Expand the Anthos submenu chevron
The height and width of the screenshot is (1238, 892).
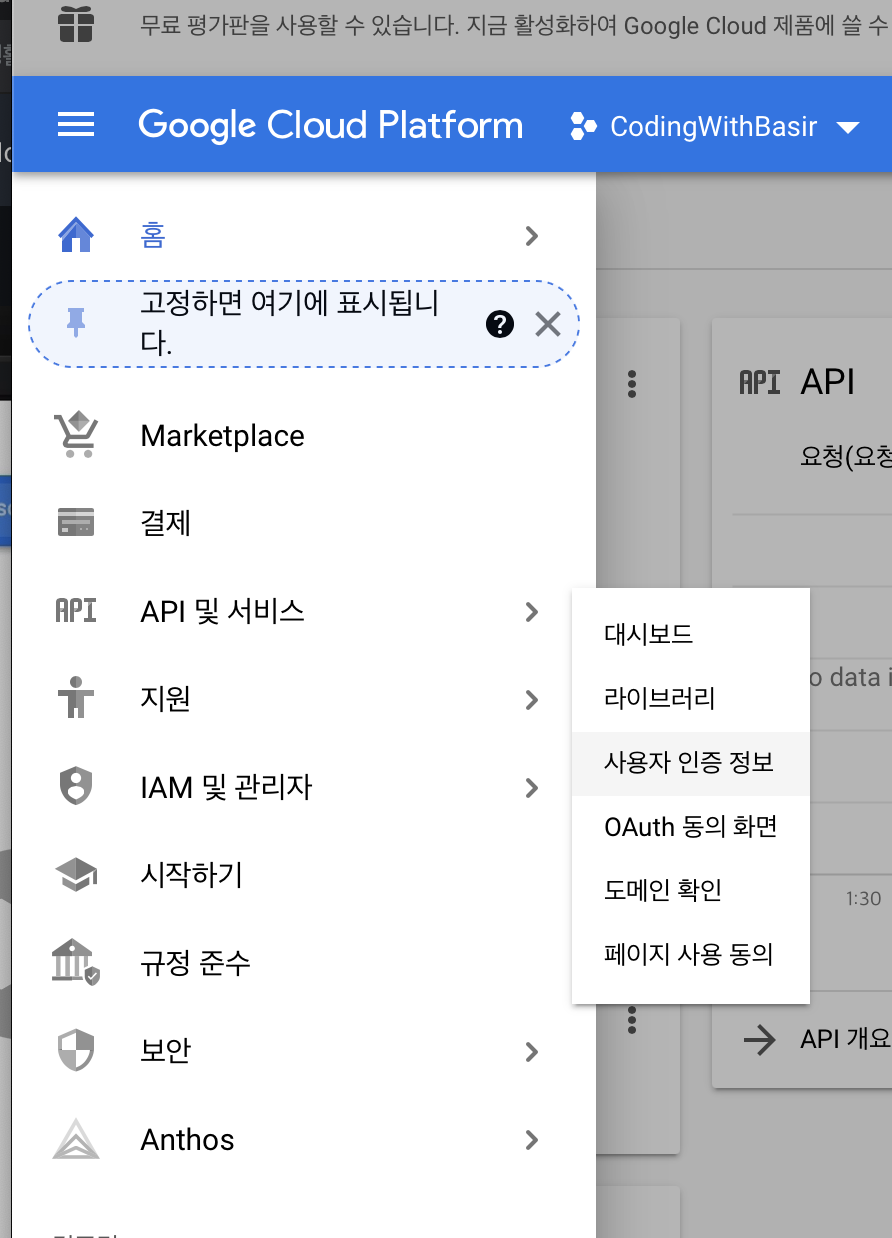coord(532,1140)
